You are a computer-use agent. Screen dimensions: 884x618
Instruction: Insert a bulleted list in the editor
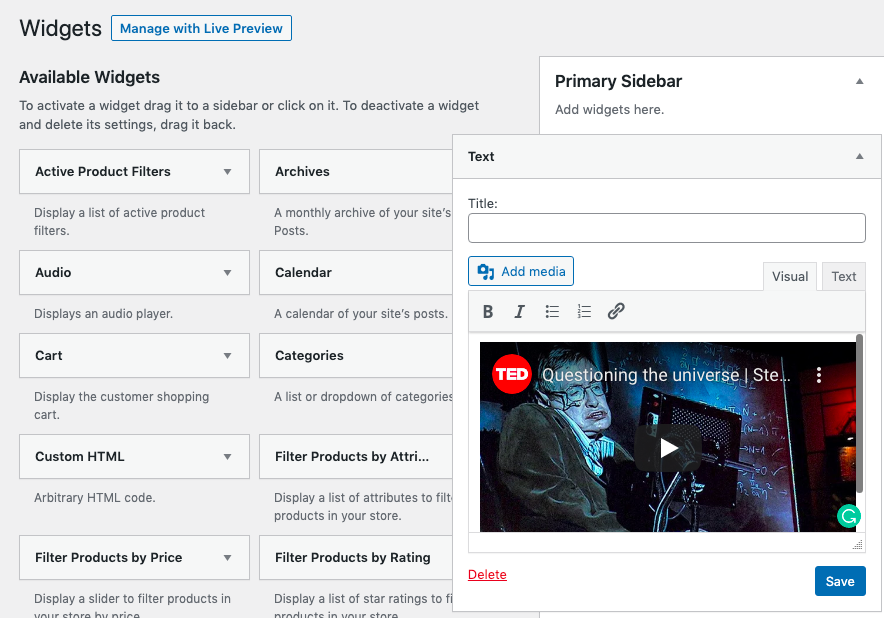(x=552, y=311)
